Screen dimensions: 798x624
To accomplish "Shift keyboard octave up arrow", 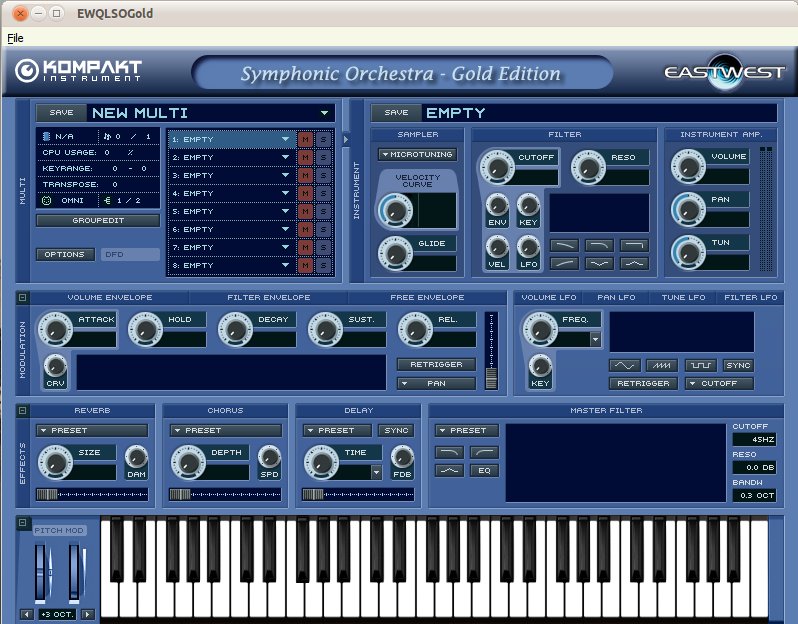I will [x=88, y=614].
